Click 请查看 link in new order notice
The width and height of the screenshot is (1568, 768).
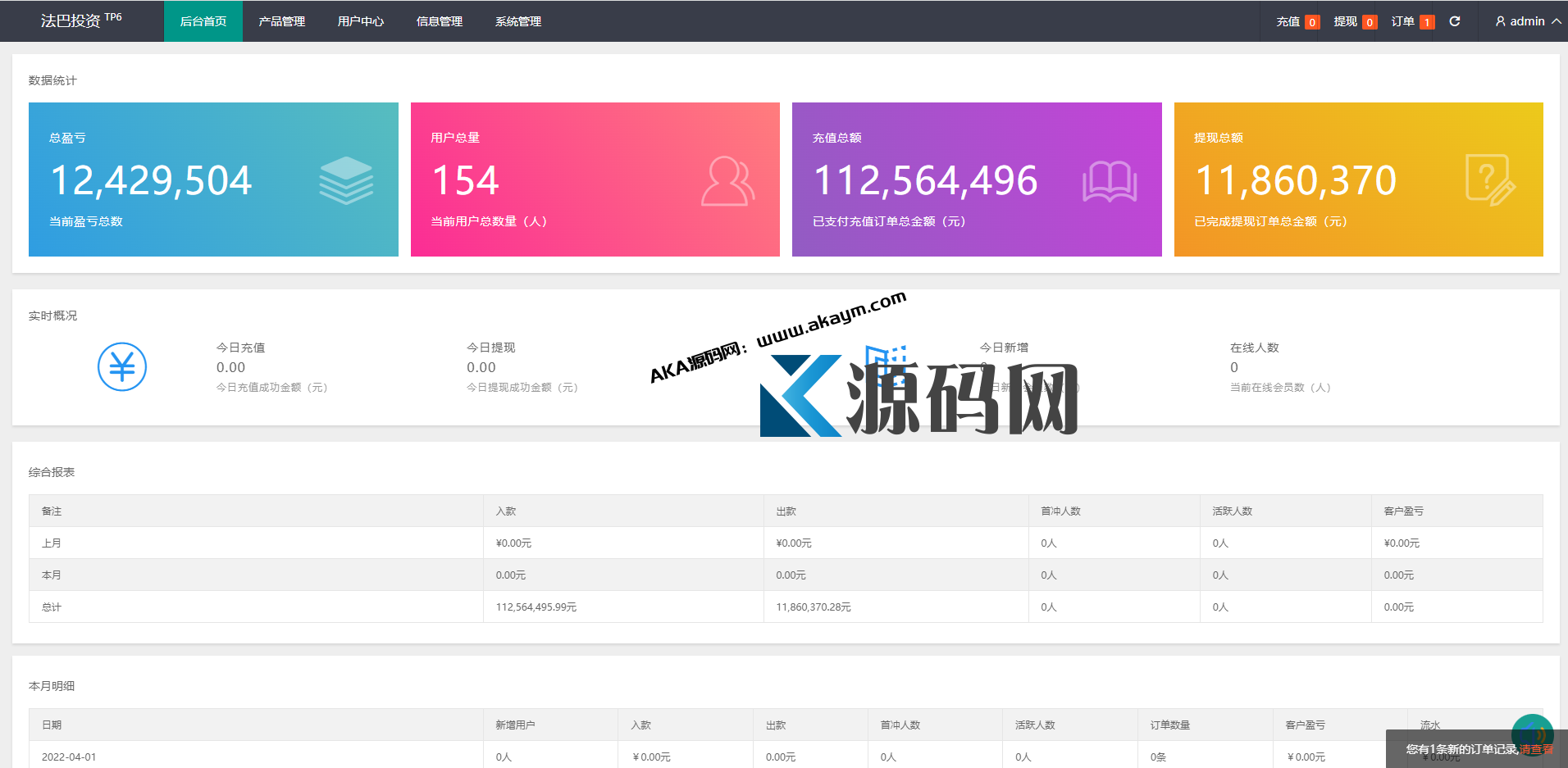(x=1536, y=749)
